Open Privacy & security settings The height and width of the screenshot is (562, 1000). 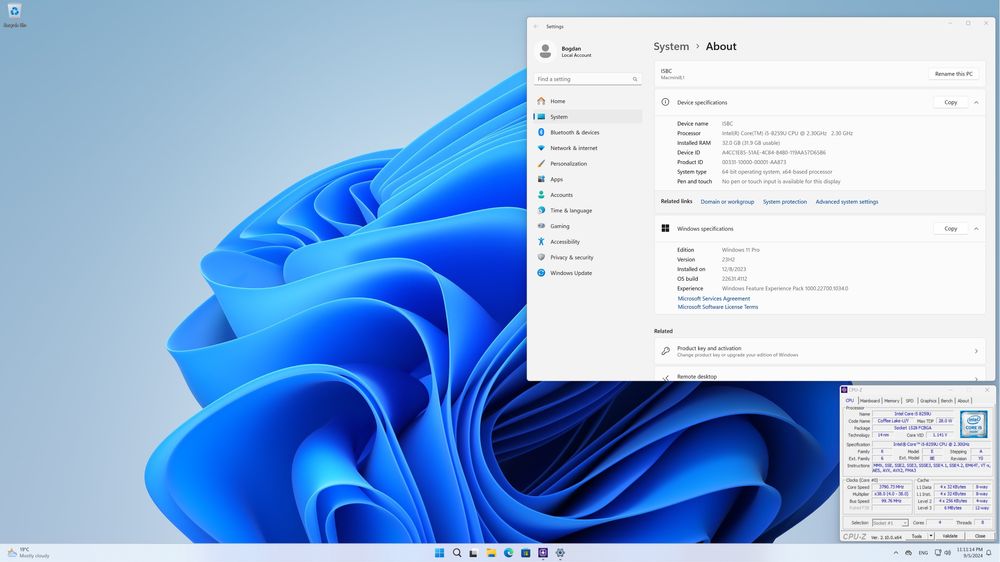pyautogui.click(x=587, y=257)
